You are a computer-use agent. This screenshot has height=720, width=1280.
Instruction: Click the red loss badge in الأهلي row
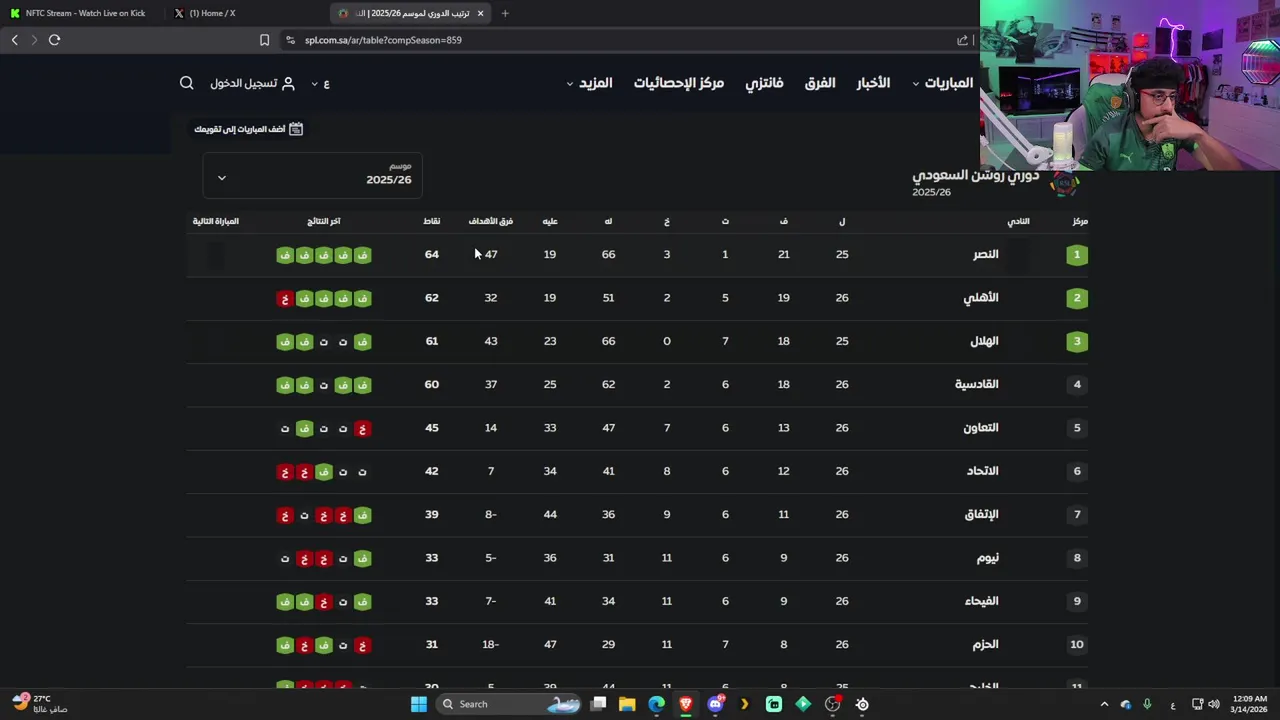(285, 298)
